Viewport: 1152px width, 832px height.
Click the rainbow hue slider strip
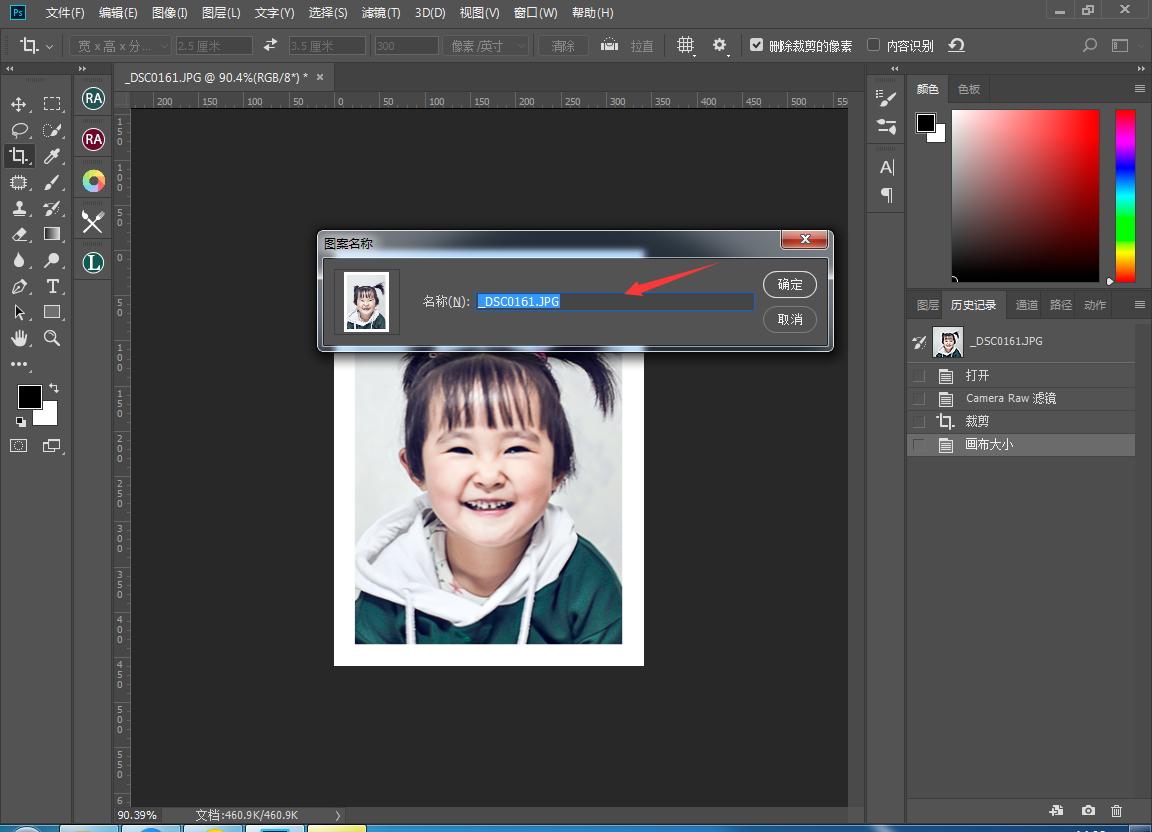tap(1125, 195)
